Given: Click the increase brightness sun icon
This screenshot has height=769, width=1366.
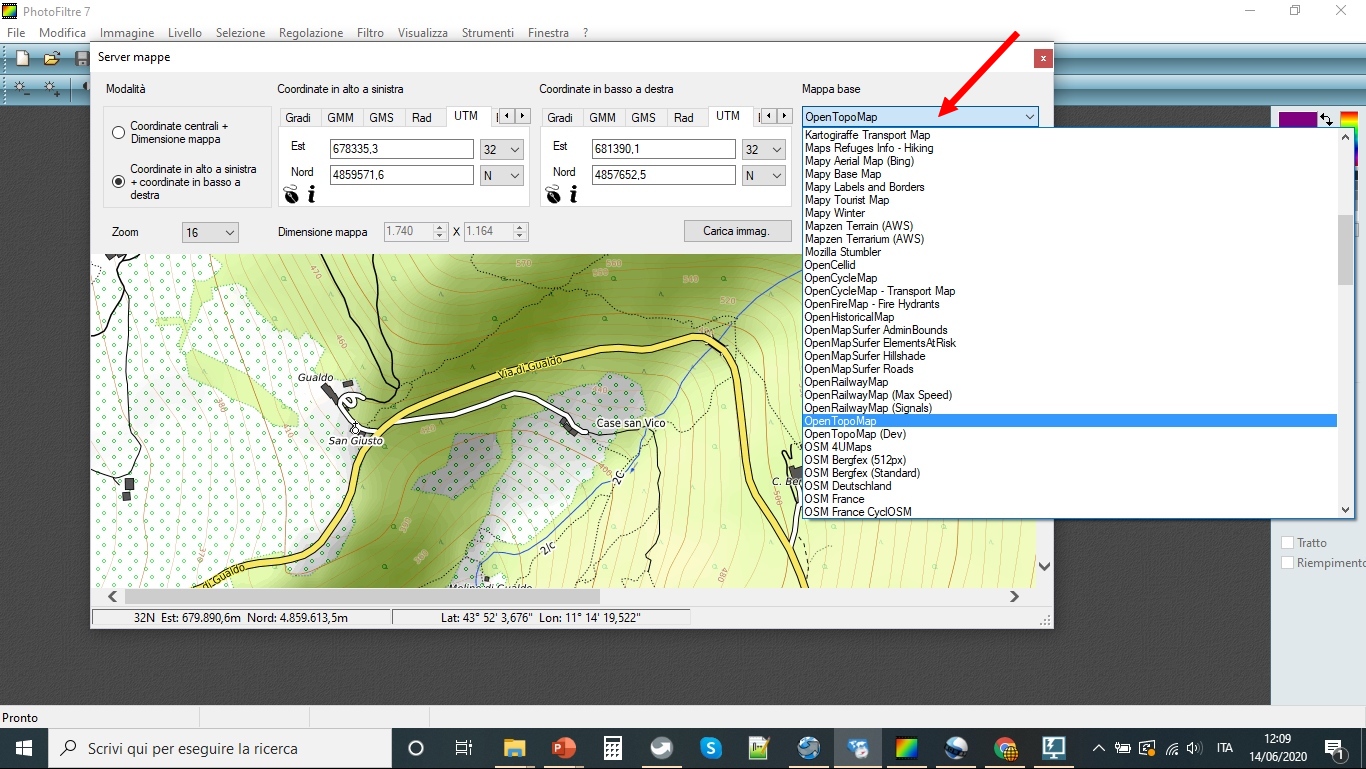Looking at the screenshot, I should coord(51,89).
